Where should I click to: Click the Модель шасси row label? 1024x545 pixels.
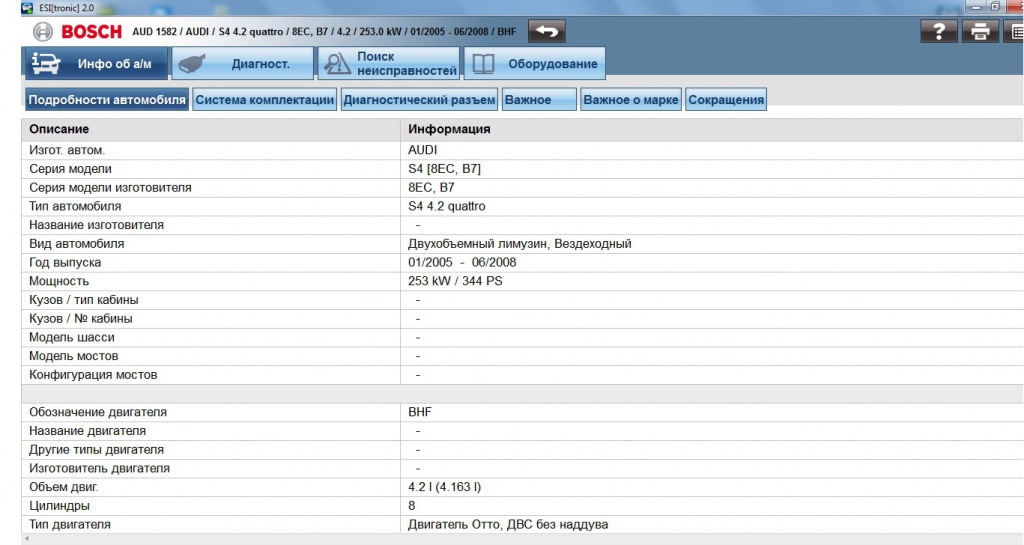pyautogui.click(x=72, y=337)
